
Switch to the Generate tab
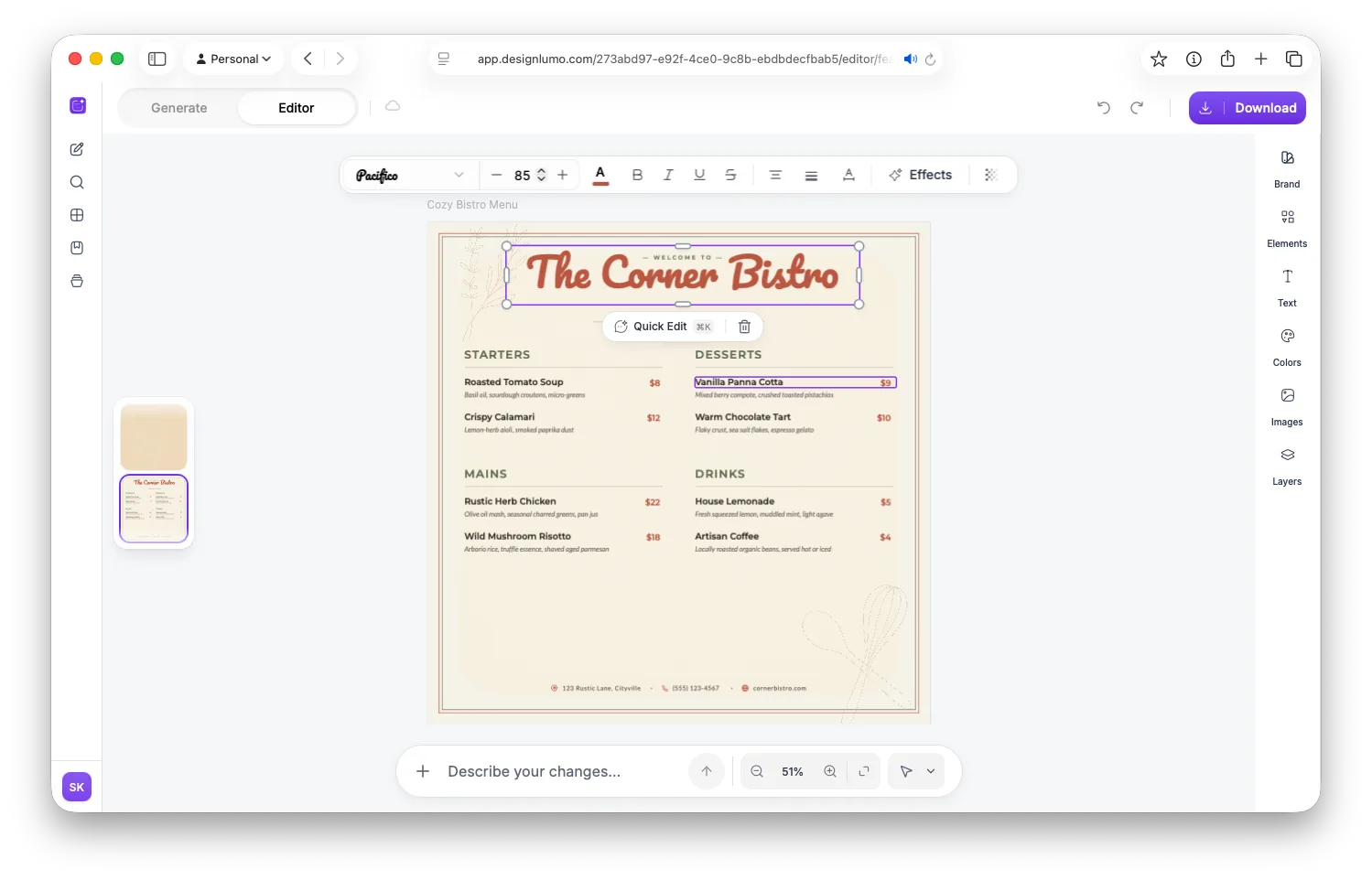[x=179, y=108]
